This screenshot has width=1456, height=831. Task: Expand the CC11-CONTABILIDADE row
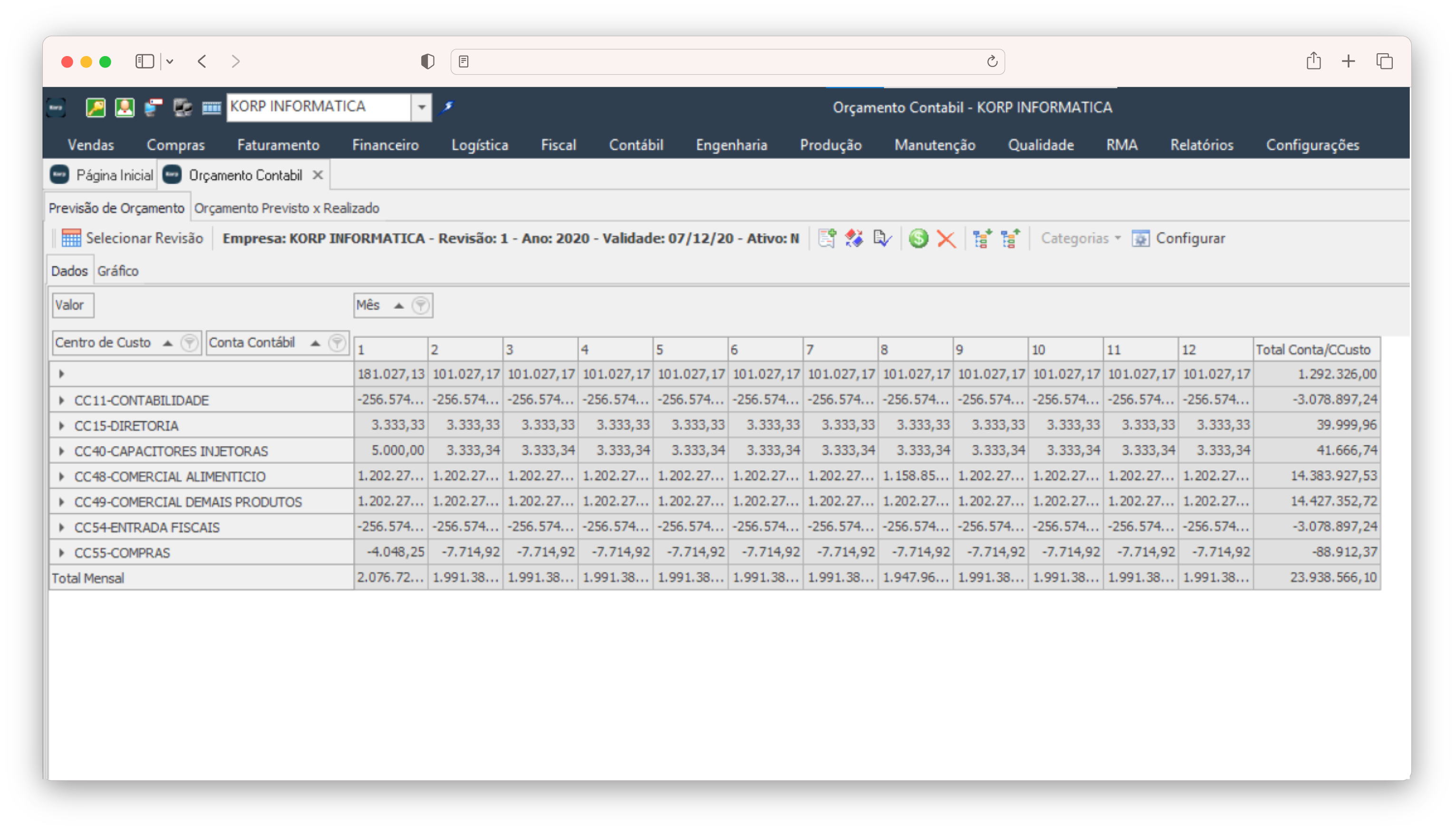[62, 401]
